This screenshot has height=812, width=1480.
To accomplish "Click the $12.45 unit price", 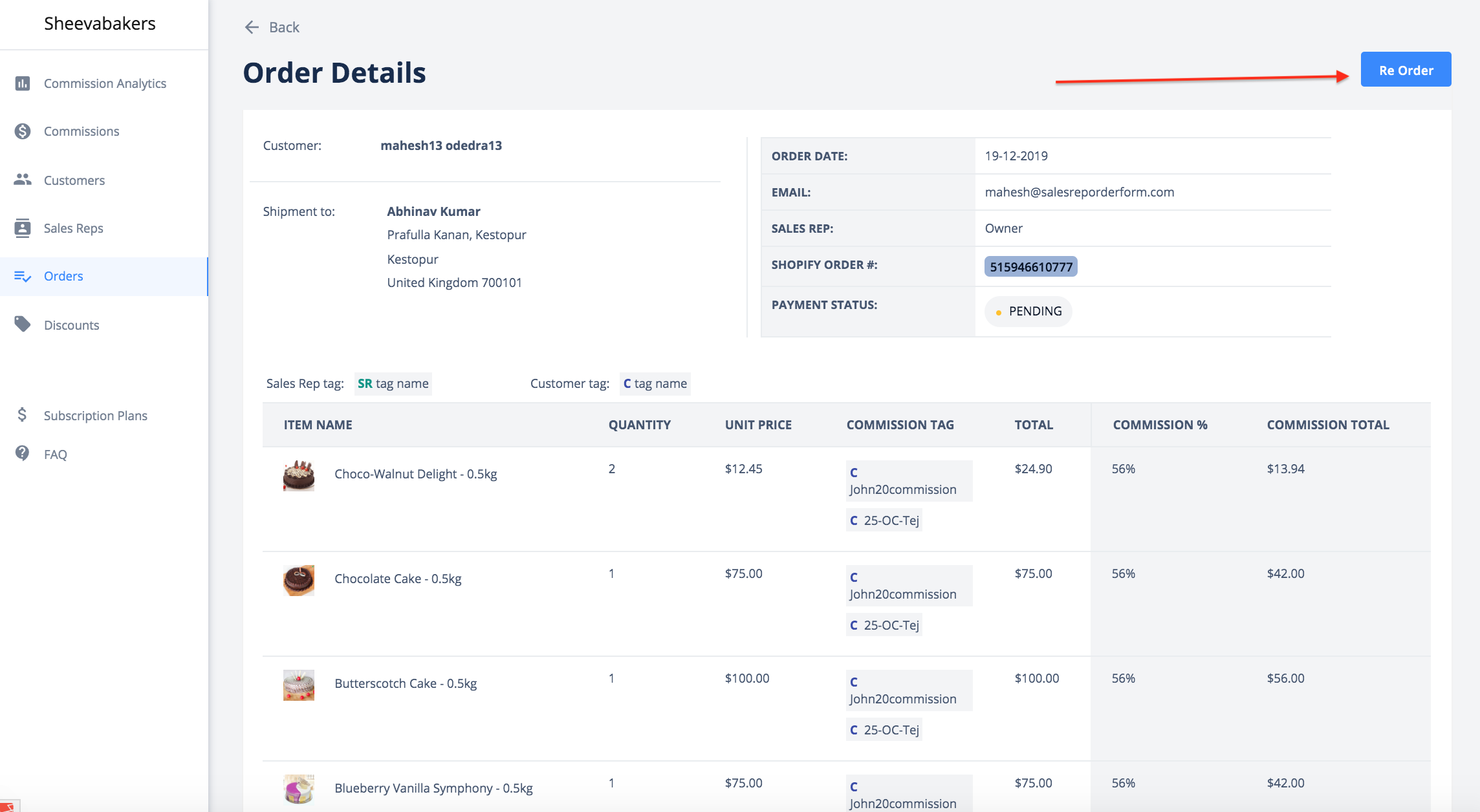I will coord(744,469).
